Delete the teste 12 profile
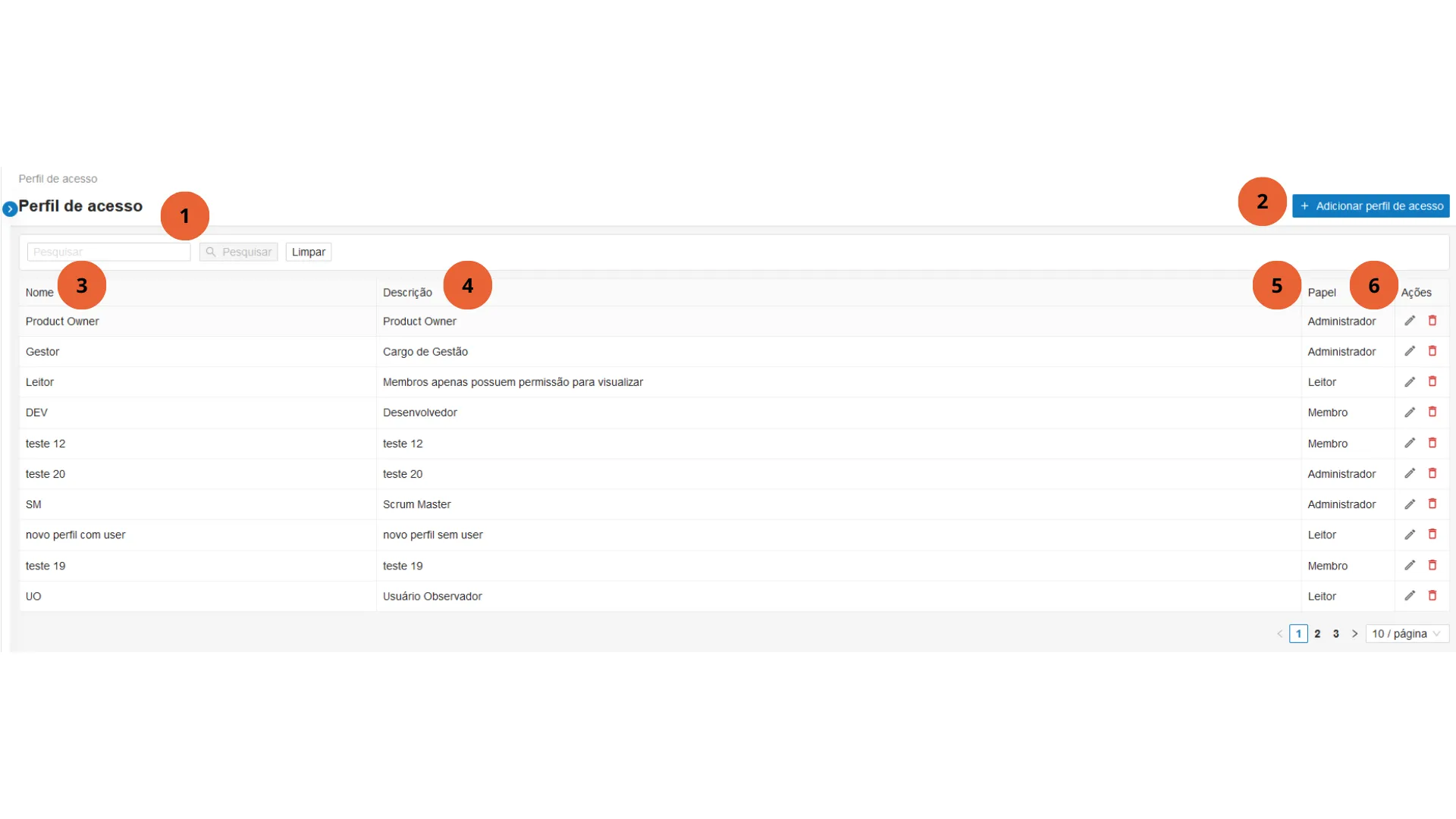 click(1432, 443)
